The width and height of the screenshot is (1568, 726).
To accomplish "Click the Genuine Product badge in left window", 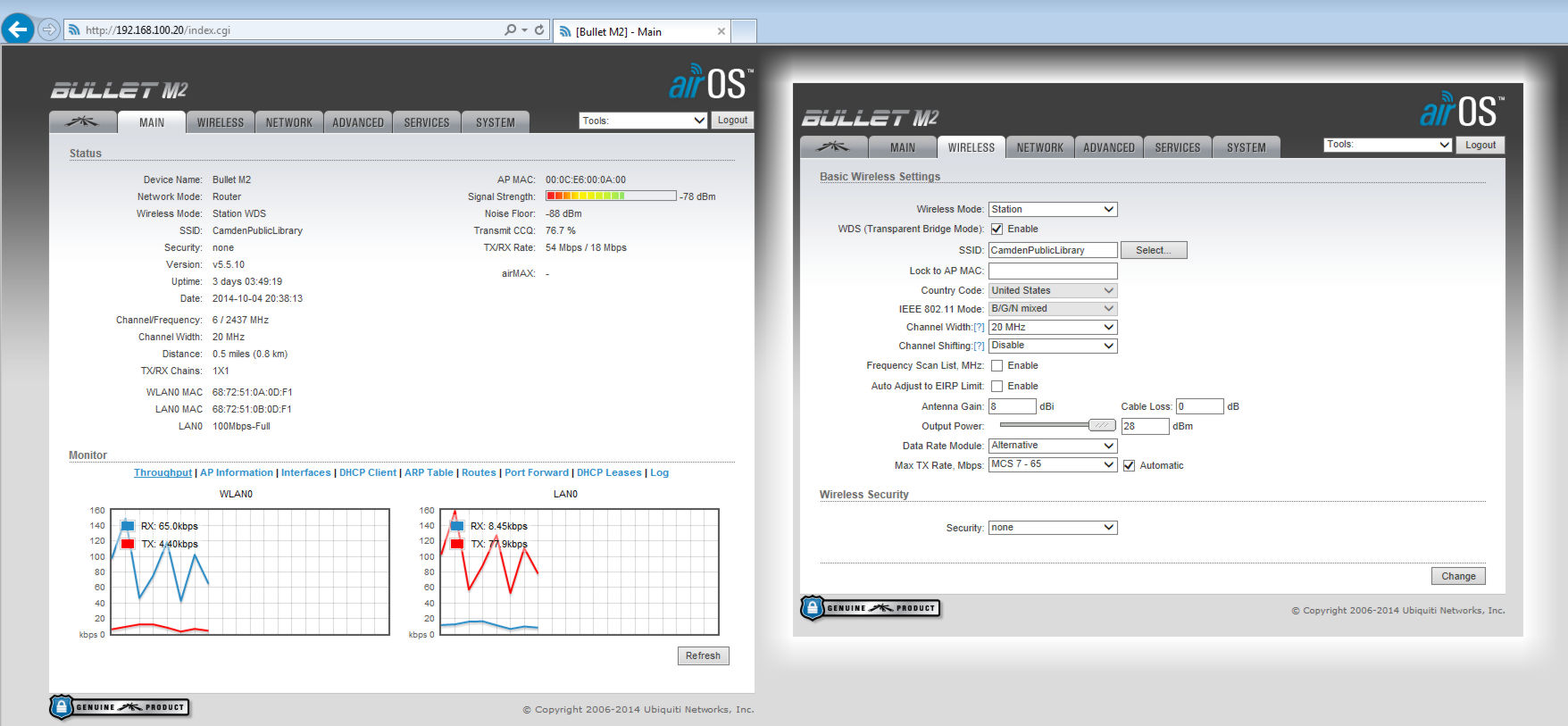I will pyautogui.click(x=119, y=707).
